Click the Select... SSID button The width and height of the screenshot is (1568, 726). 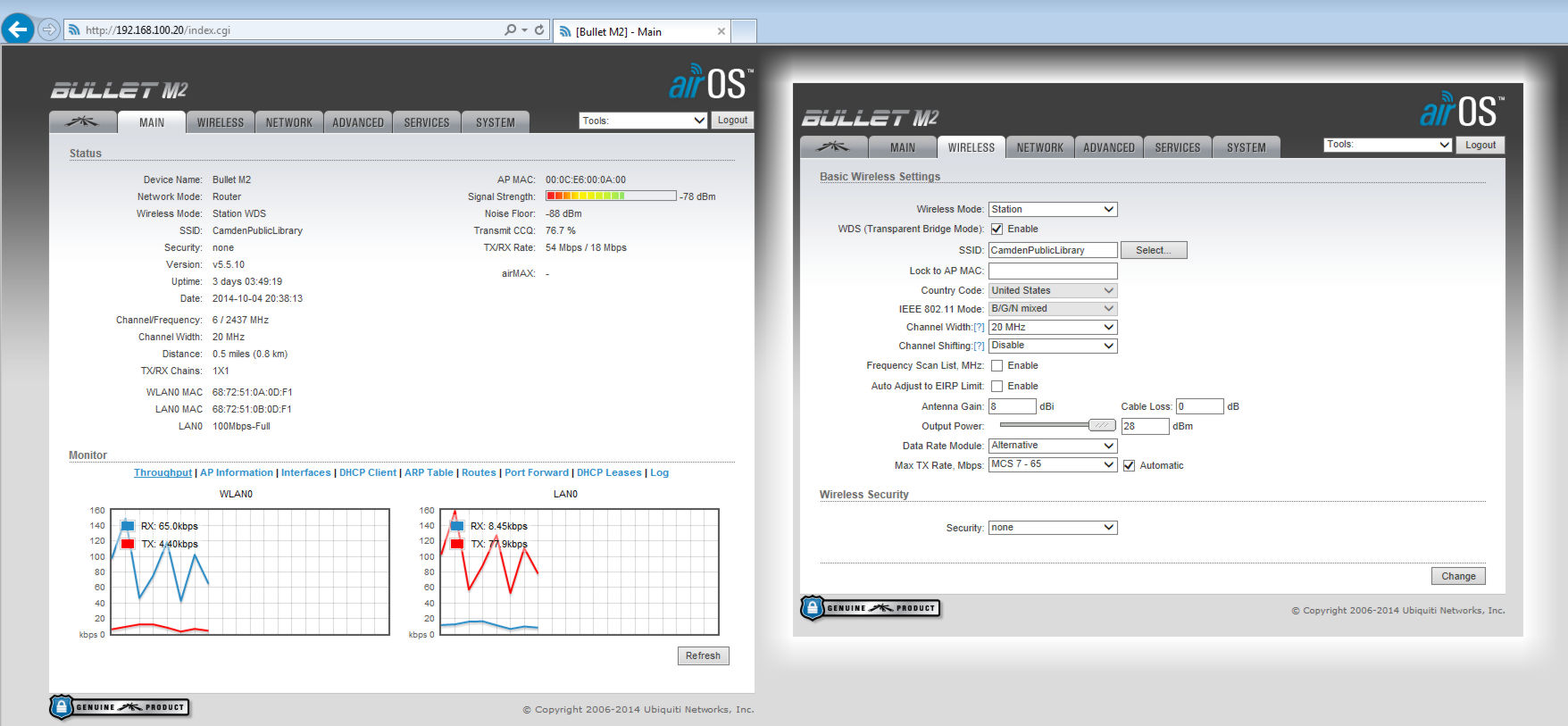click(x=1154, y=250)
